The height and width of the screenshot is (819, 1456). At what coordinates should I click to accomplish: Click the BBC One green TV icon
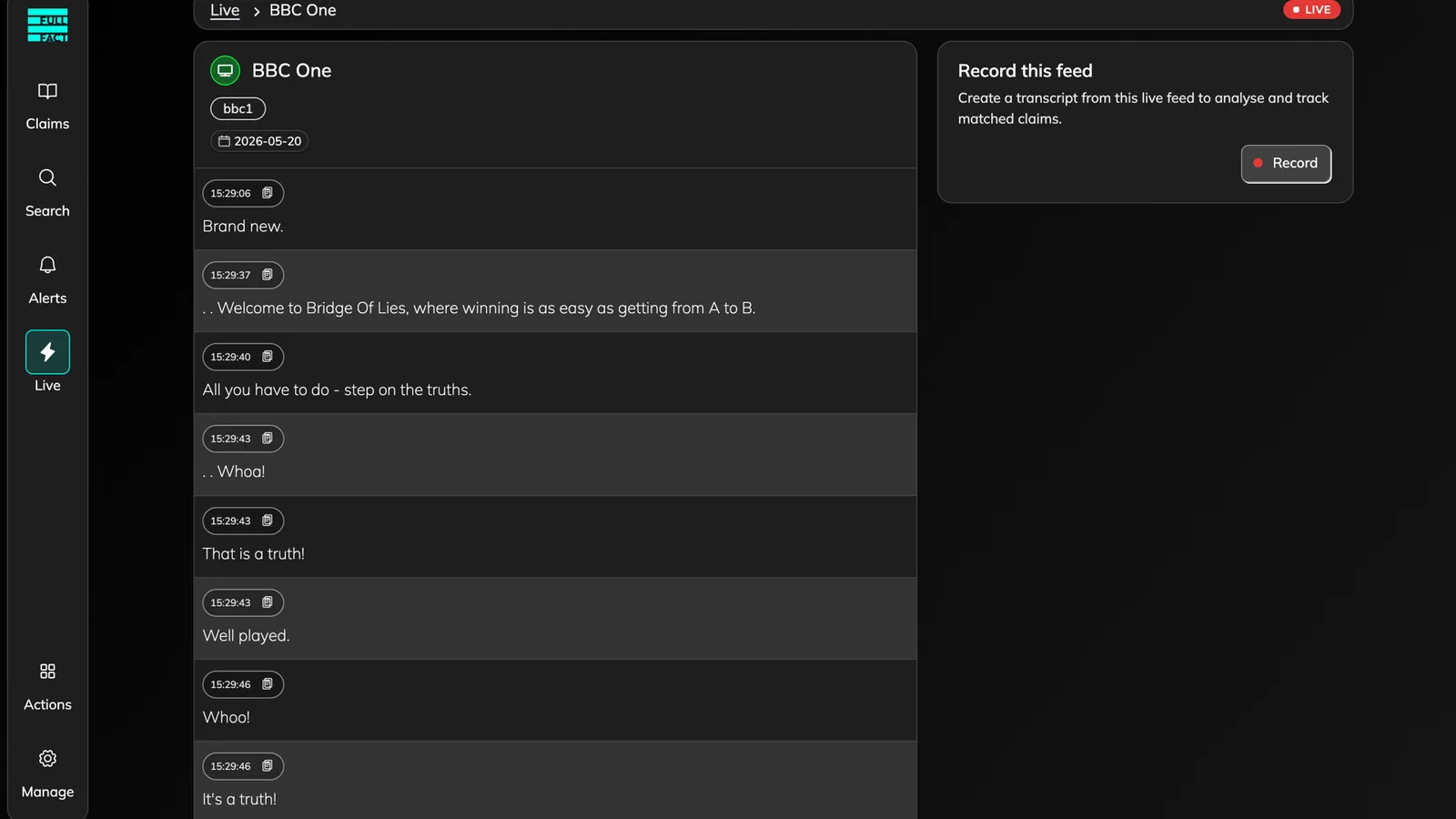coord(225,70)
